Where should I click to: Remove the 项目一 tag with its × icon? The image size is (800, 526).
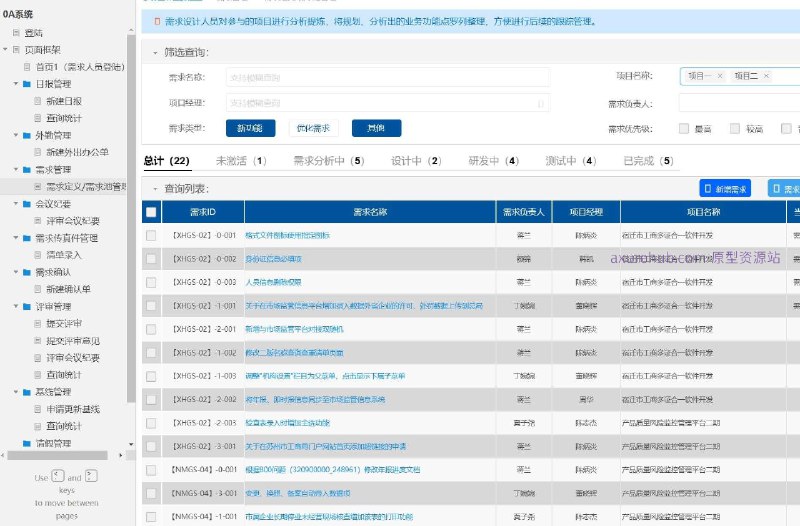click(720, 76)
